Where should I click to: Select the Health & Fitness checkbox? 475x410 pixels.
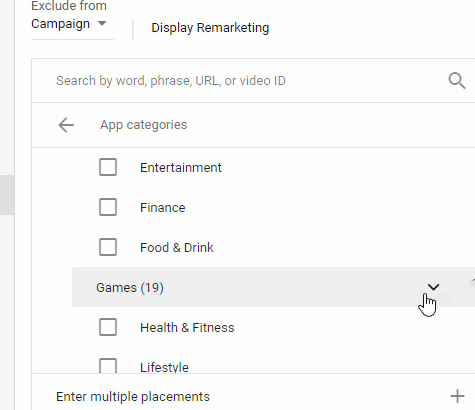tap(108, 327)
